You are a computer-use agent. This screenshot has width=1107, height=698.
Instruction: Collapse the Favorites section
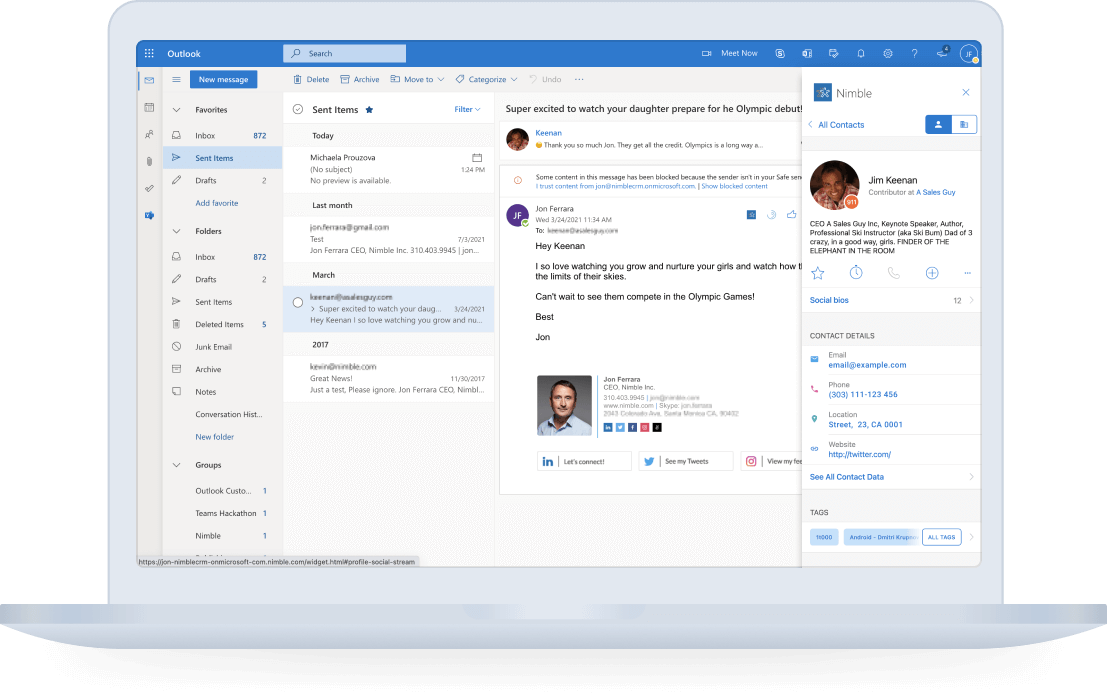pyautogui.click(x=176, y=110)
